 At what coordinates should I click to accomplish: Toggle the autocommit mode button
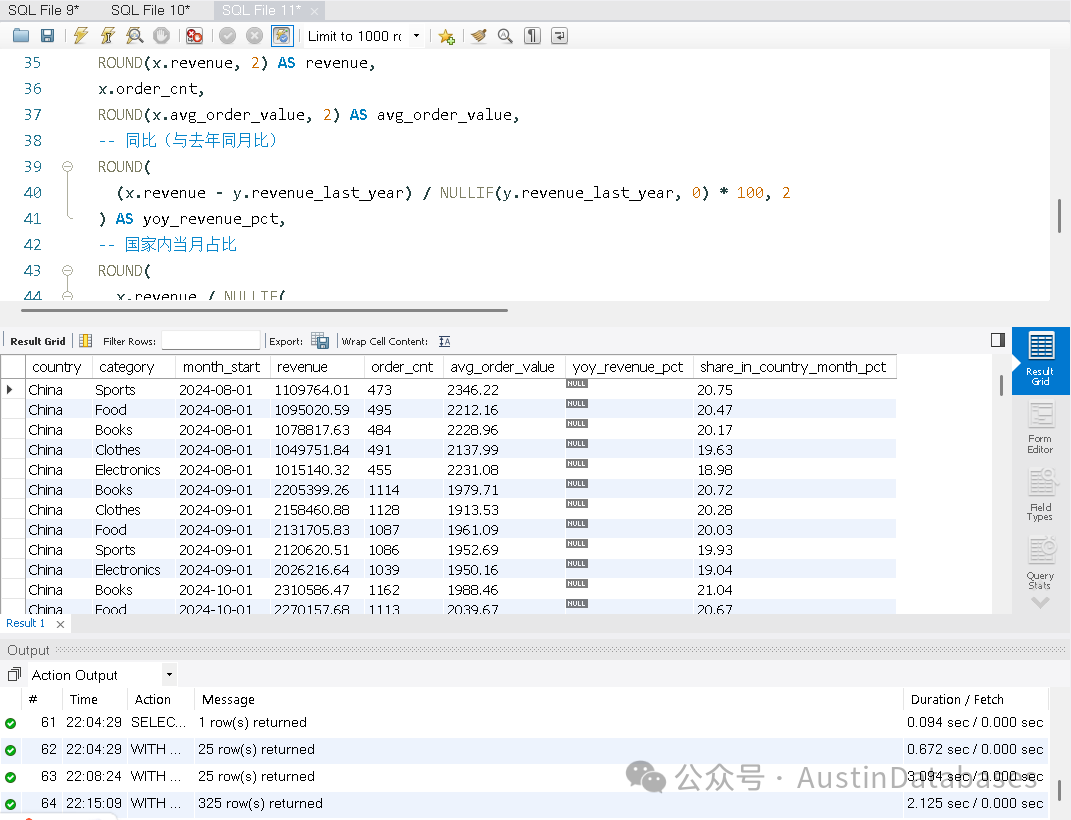(282, 36)
